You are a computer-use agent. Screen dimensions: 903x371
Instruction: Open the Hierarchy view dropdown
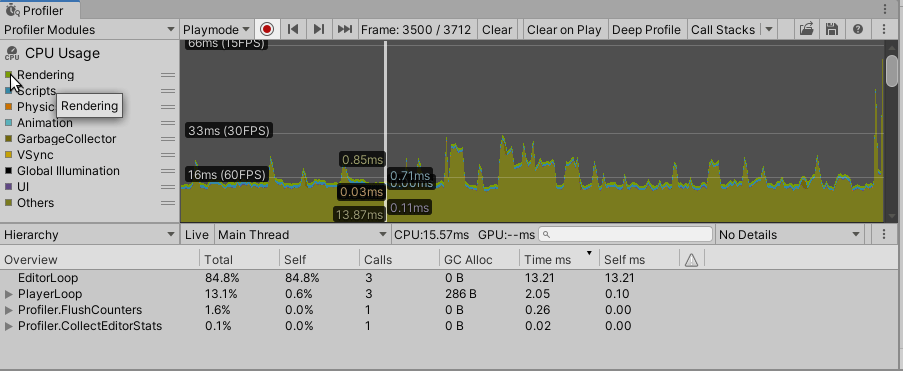point(89,234)
